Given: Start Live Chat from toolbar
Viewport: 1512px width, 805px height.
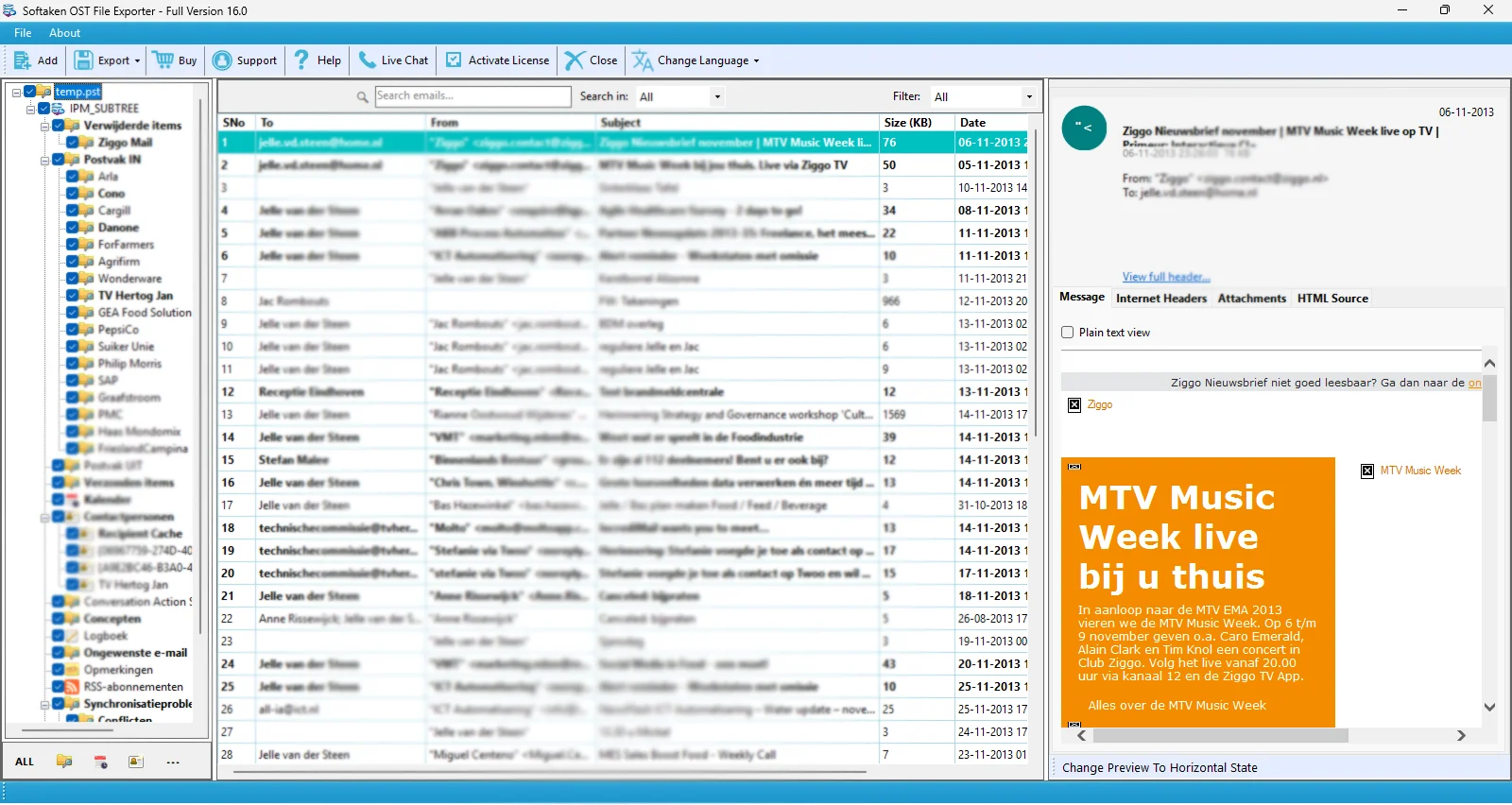Looking at the screenshot, I should (x=393, y=60).
